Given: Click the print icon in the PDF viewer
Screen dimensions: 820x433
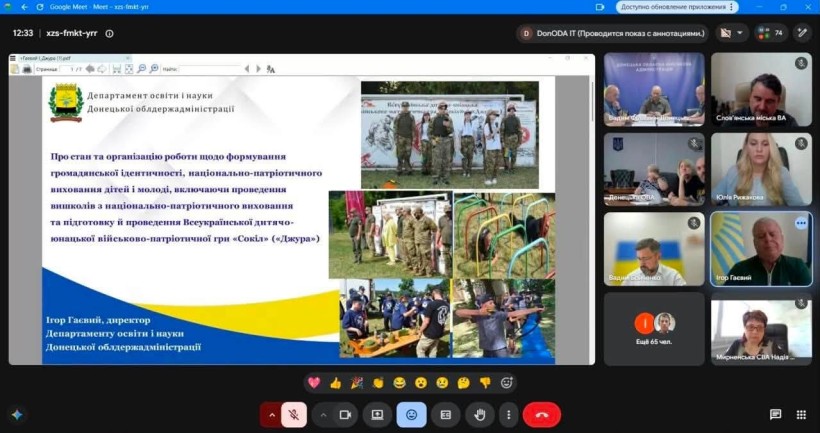Looking at the screenshot, I should click(27, 69).
